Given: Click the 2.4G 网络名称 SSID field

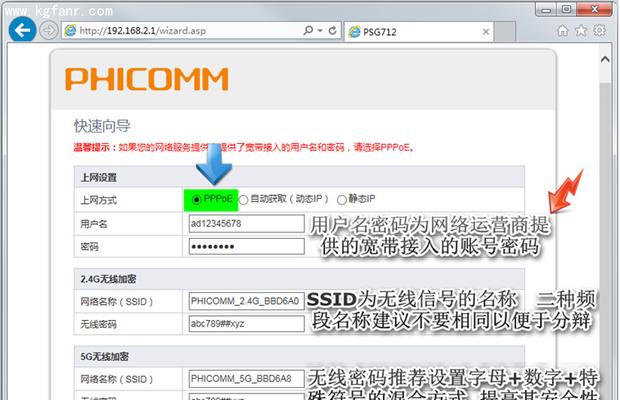Looking at the screenshot, I should point(246,301).
